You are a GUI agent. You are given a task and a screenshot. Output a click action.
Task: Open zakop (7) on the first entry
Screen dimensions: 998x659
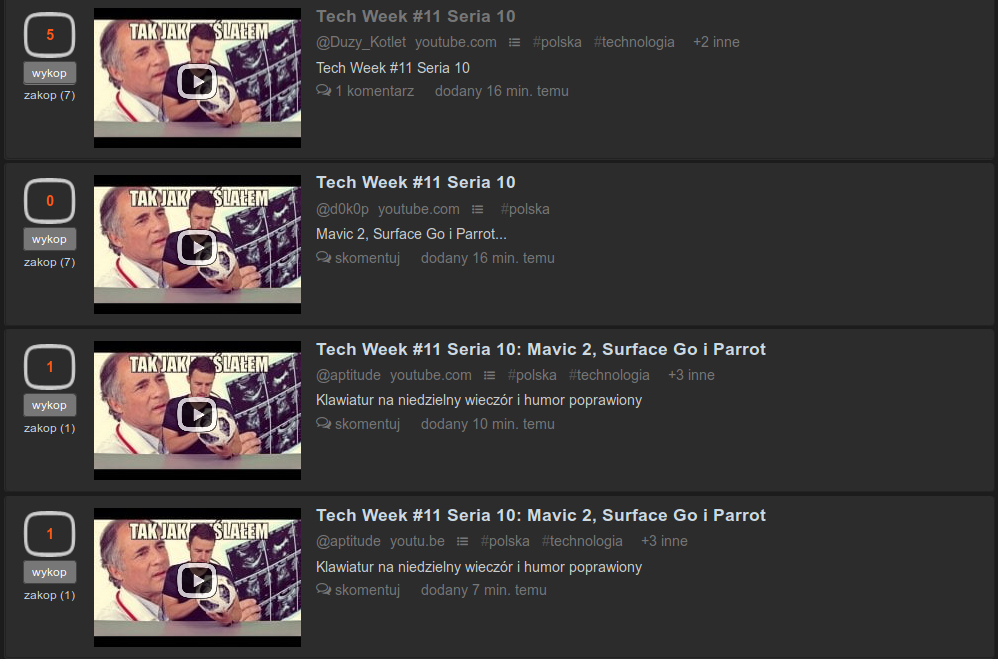(x=50, y=96)
